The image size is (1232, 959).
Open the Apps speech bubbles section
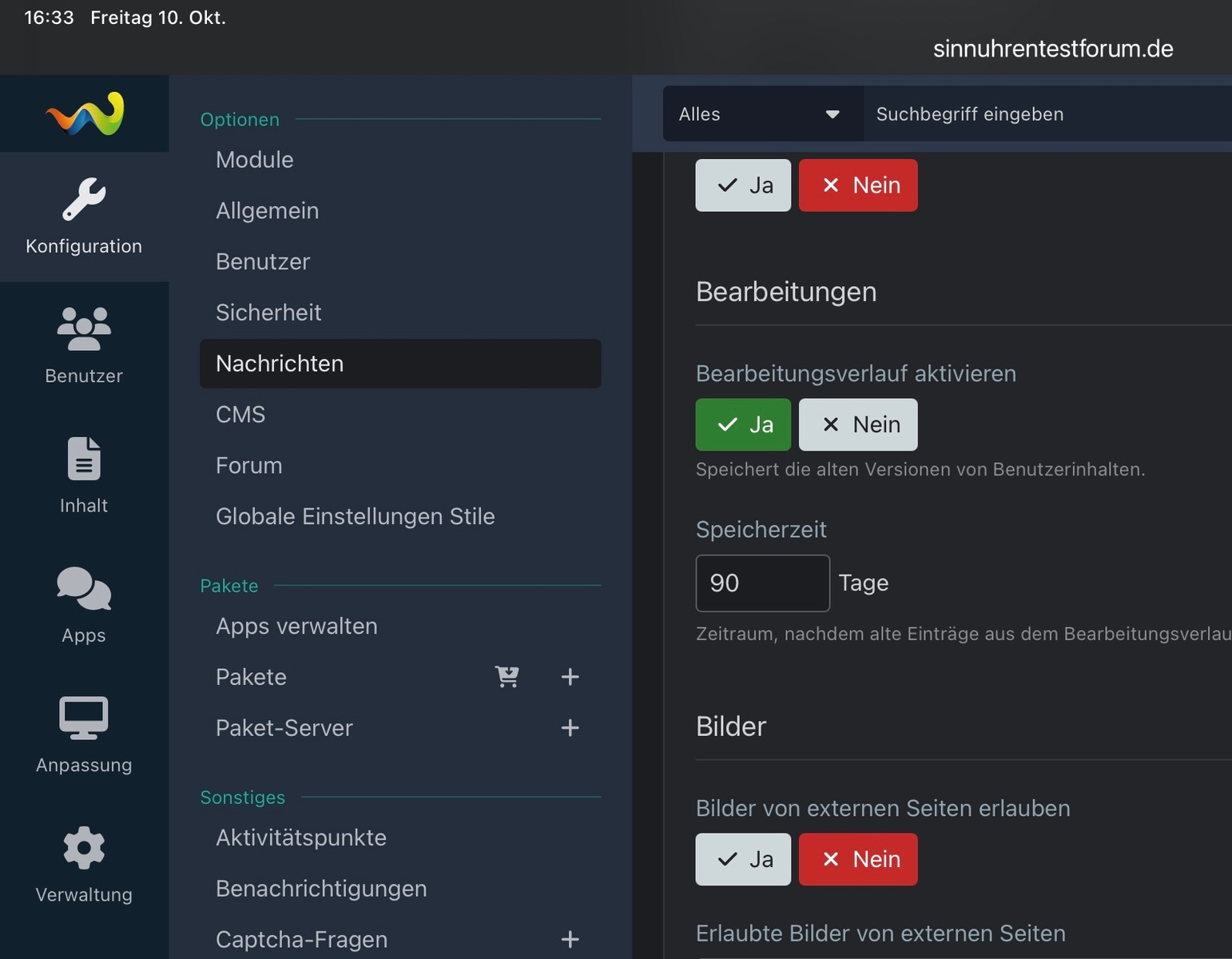coord(84,604)
